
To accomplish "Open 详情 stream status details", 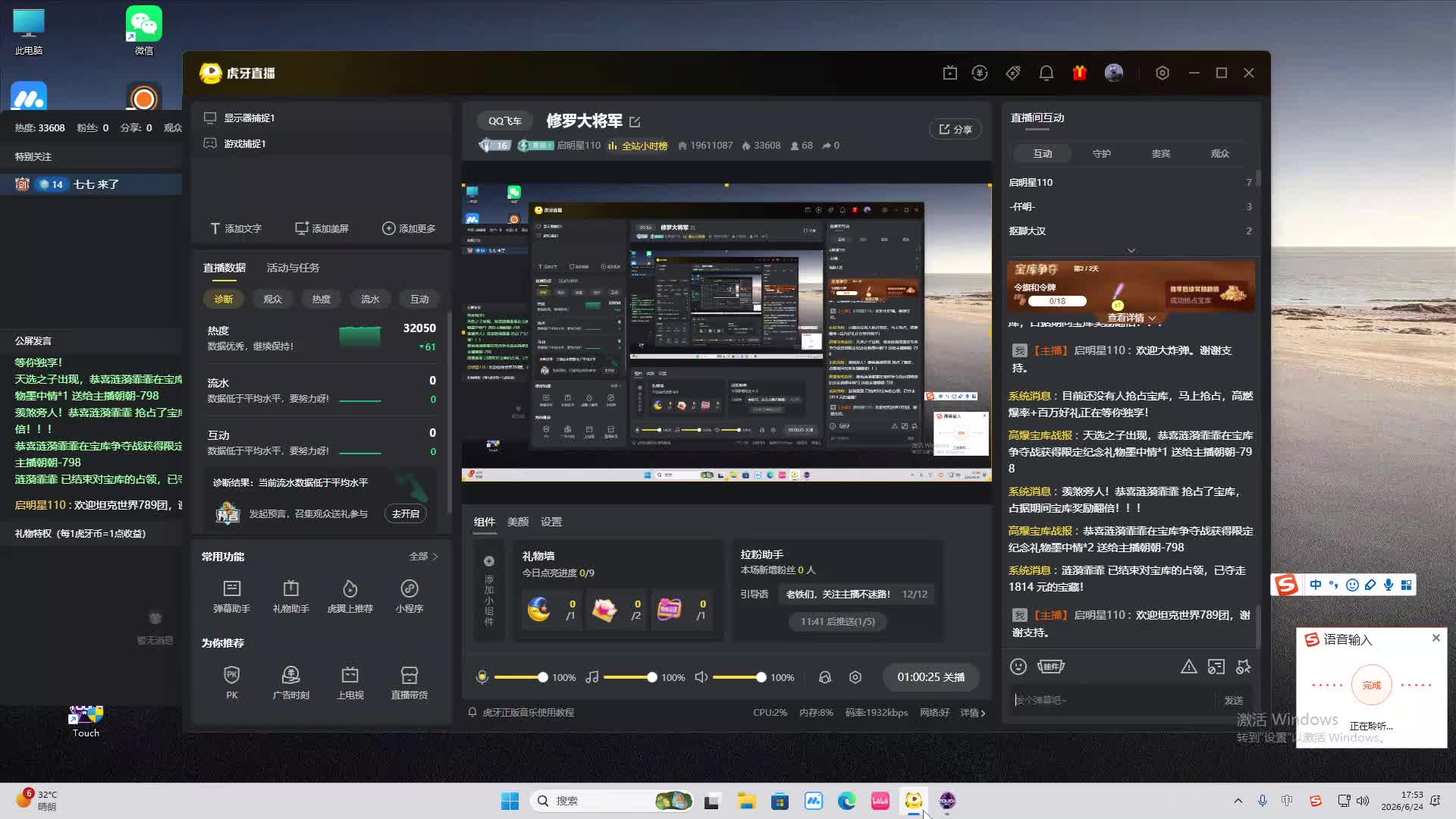I will [x=973, y=713].
